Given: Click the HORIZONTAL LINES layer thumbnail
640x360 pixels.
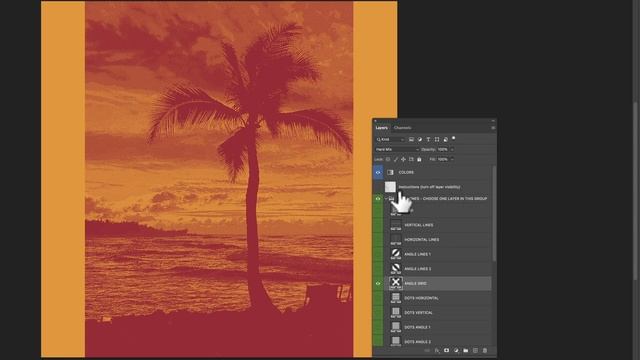Looking at the screenshot, I should [x=396, y=240].
